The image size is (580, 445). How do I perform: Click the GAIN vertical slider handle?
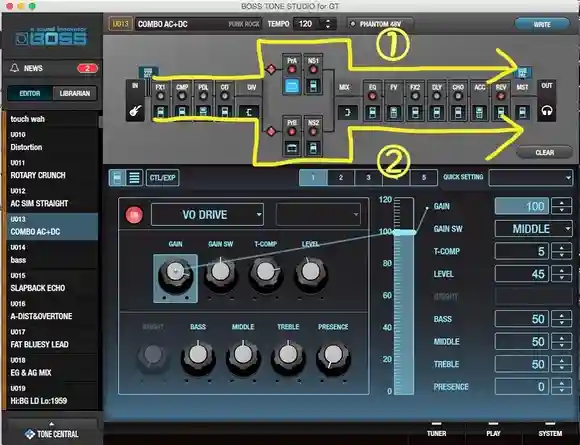coord(404,232)
